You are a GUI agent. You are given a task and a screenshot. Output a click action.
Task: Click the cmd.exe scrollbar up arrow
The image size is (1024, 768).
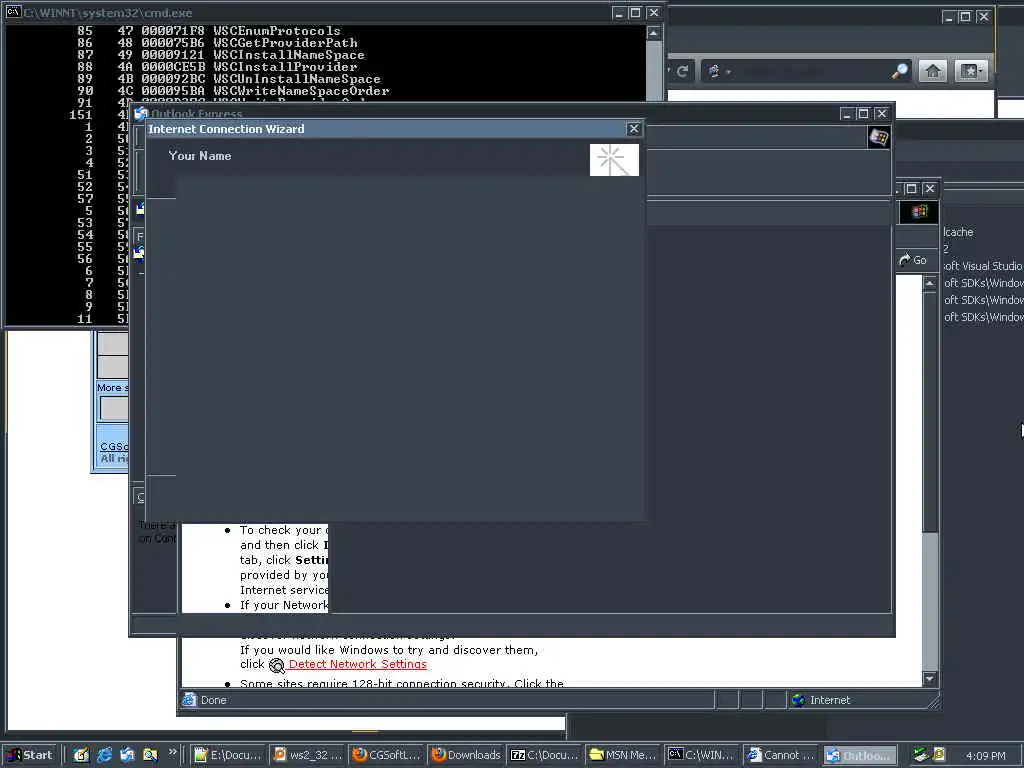pos(654,33)
